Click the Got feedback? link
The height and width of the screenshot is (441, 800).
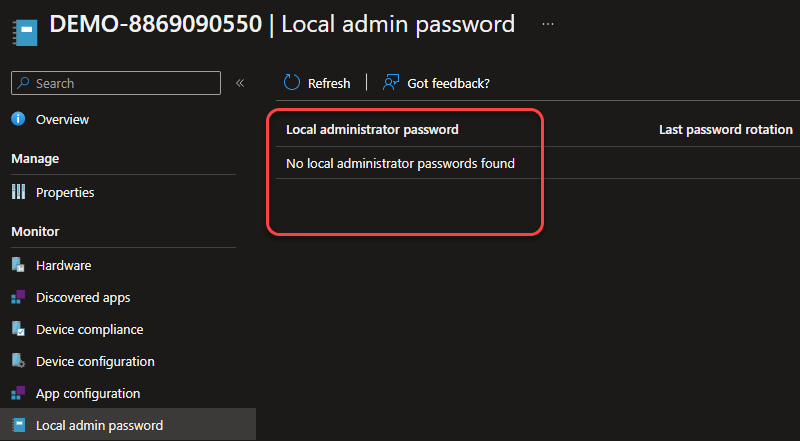[448, 83]
